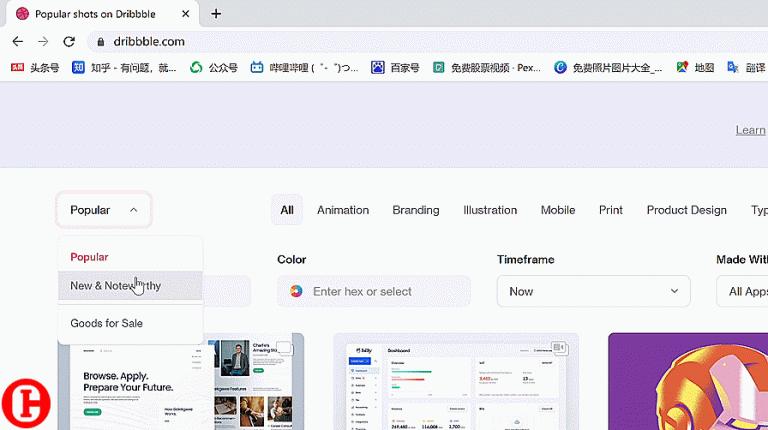The height and width of the screenshot is (430, 768).
Task: Click the video icon on the Dashboard shot
Action: pos(559,347)
